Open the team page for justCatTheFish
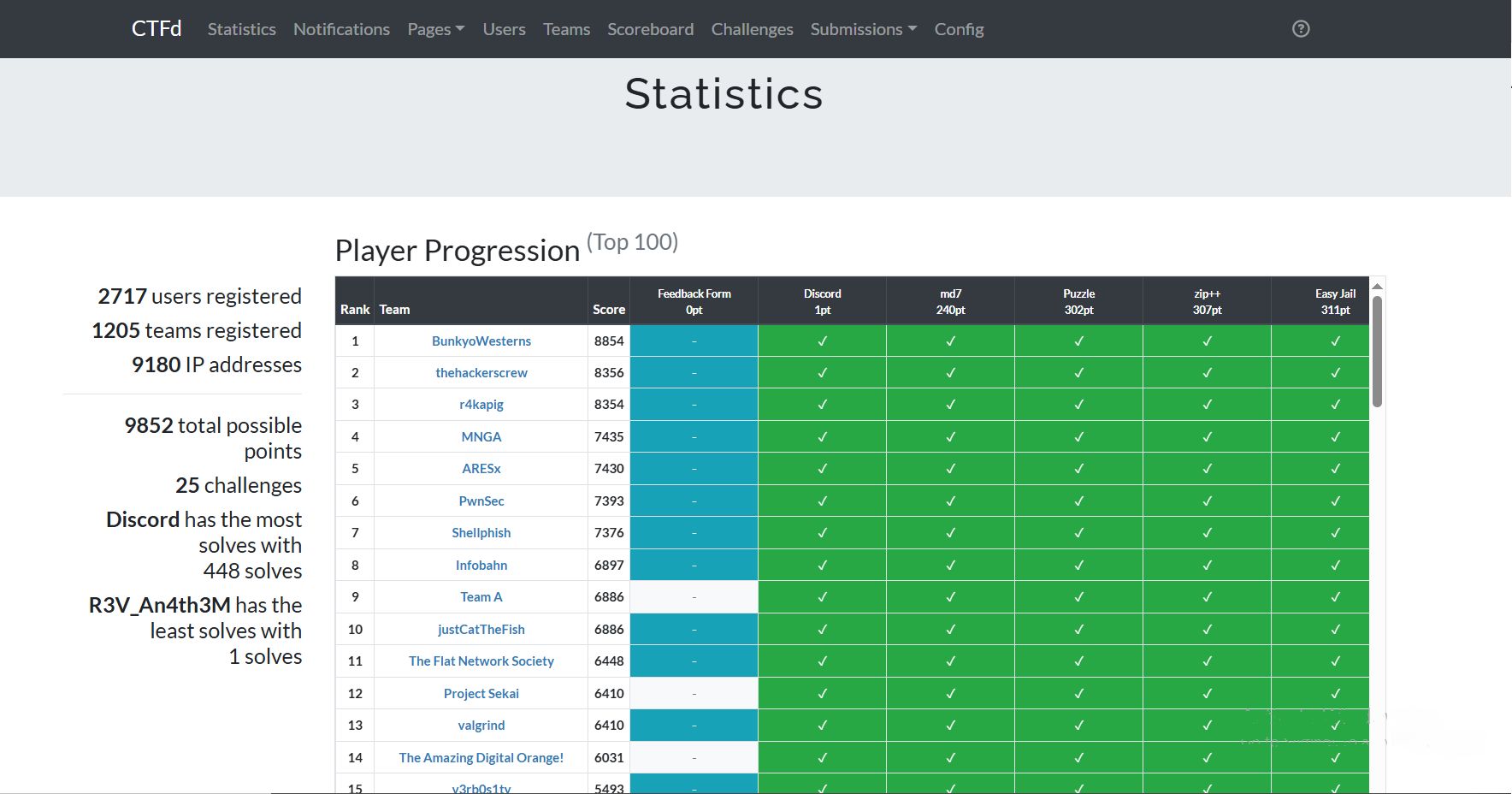The height and width of the screenshot is (794, 1512). click(481, 629)
